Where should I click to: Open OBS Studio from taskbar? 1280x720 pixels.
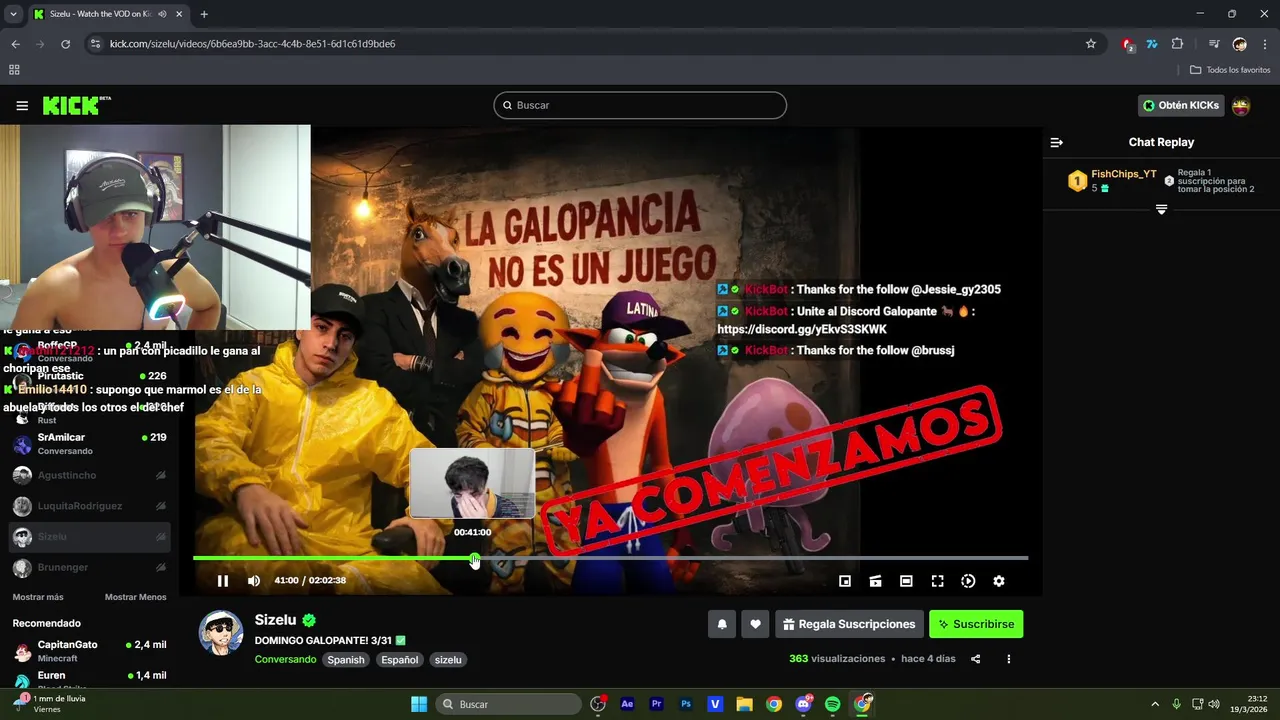click(x=598, y=704)
